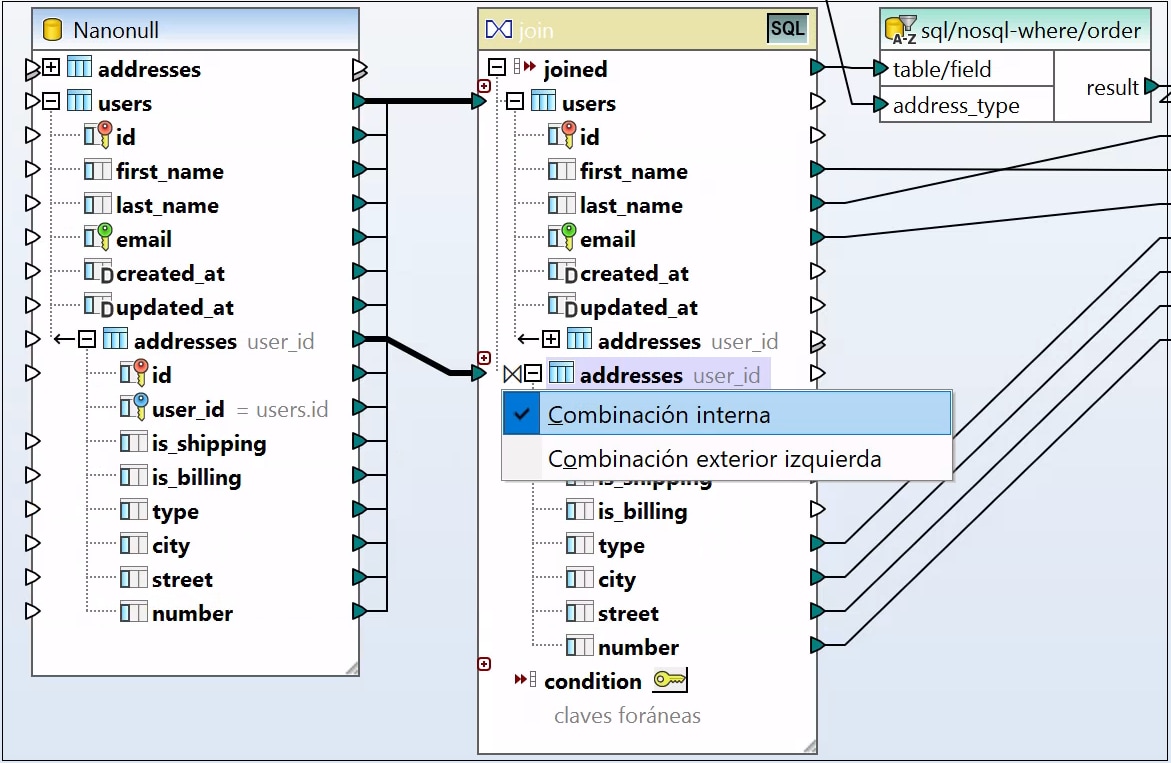
Task: Click the address_type input parameter
Action: click(955, 105)
